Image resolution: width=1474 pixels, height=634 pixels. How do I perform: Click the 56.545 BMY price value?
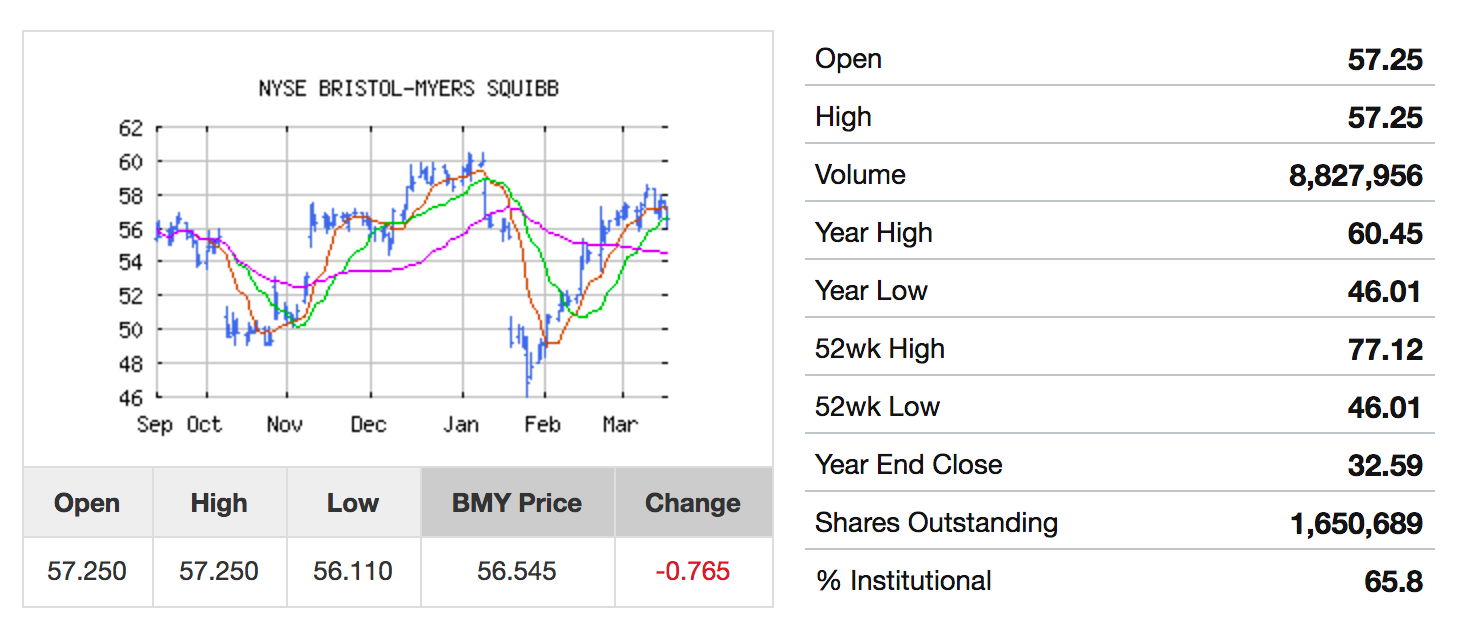pos(517,571)
